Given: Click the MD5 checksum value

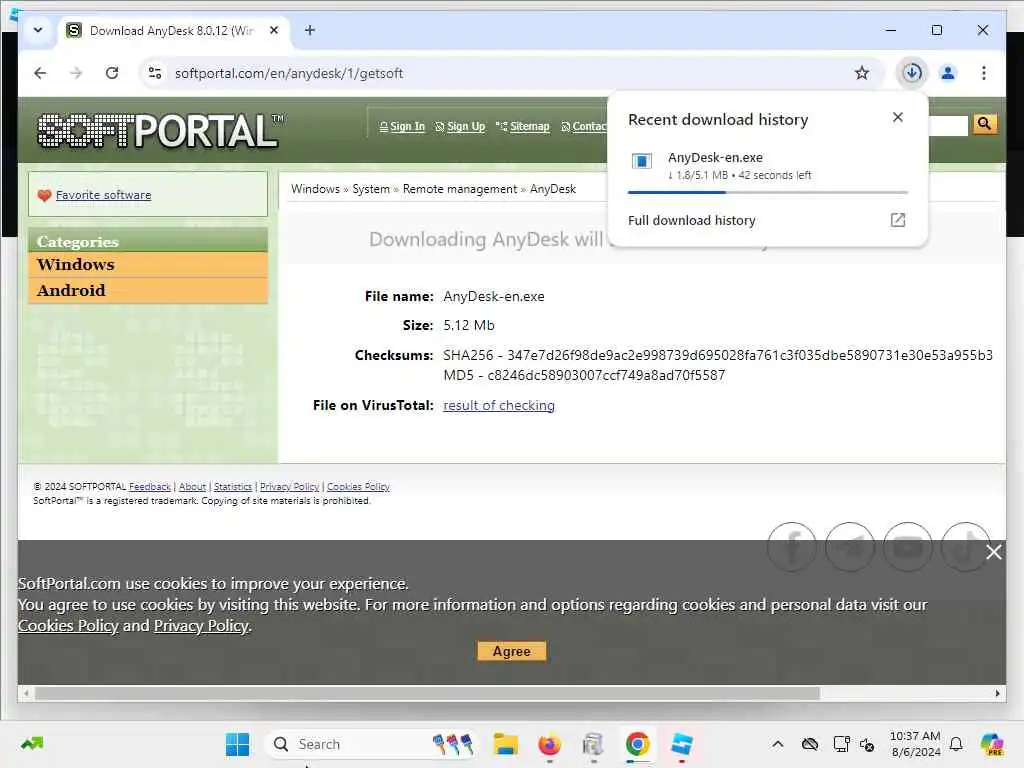Looking at the screenshot, I should pyautogui.click(x=606, y=376).
